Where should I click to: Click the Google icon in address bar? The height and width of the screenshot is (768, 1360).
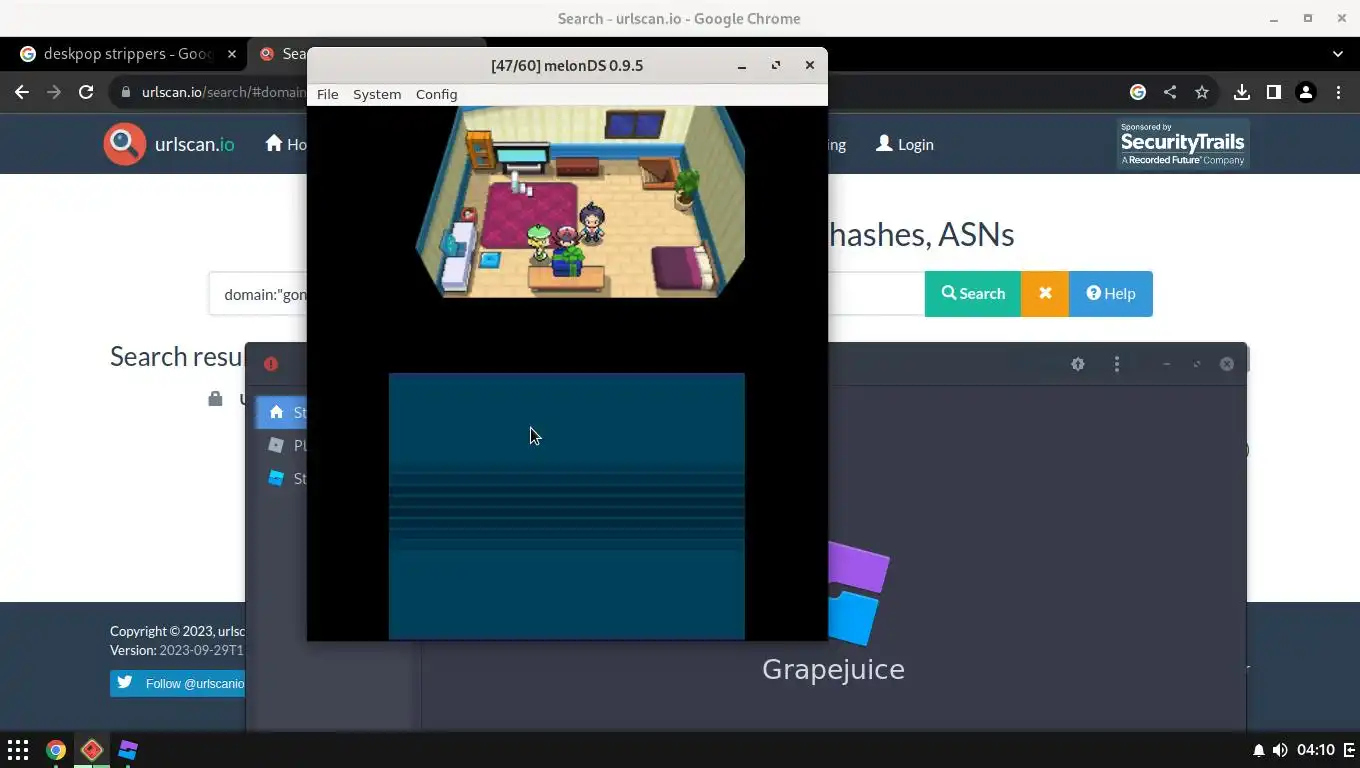[1138, 92]
